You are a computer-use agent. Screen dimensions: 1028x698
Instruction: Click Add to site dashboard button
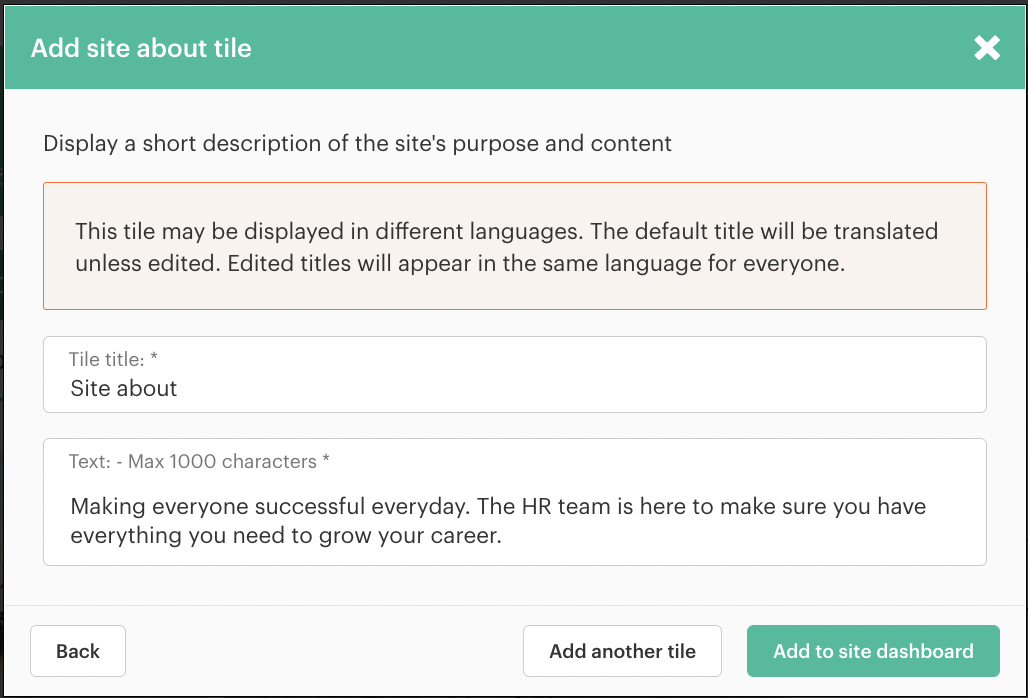pyautogui.click(x=873, y=651)
